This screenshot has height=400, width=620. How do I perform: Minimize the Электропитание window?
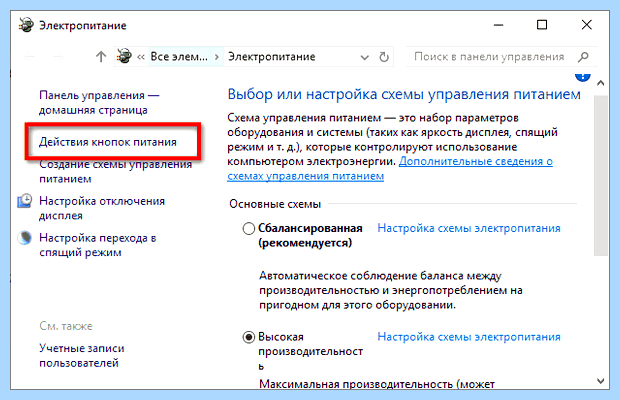click(x=498, y=25)
